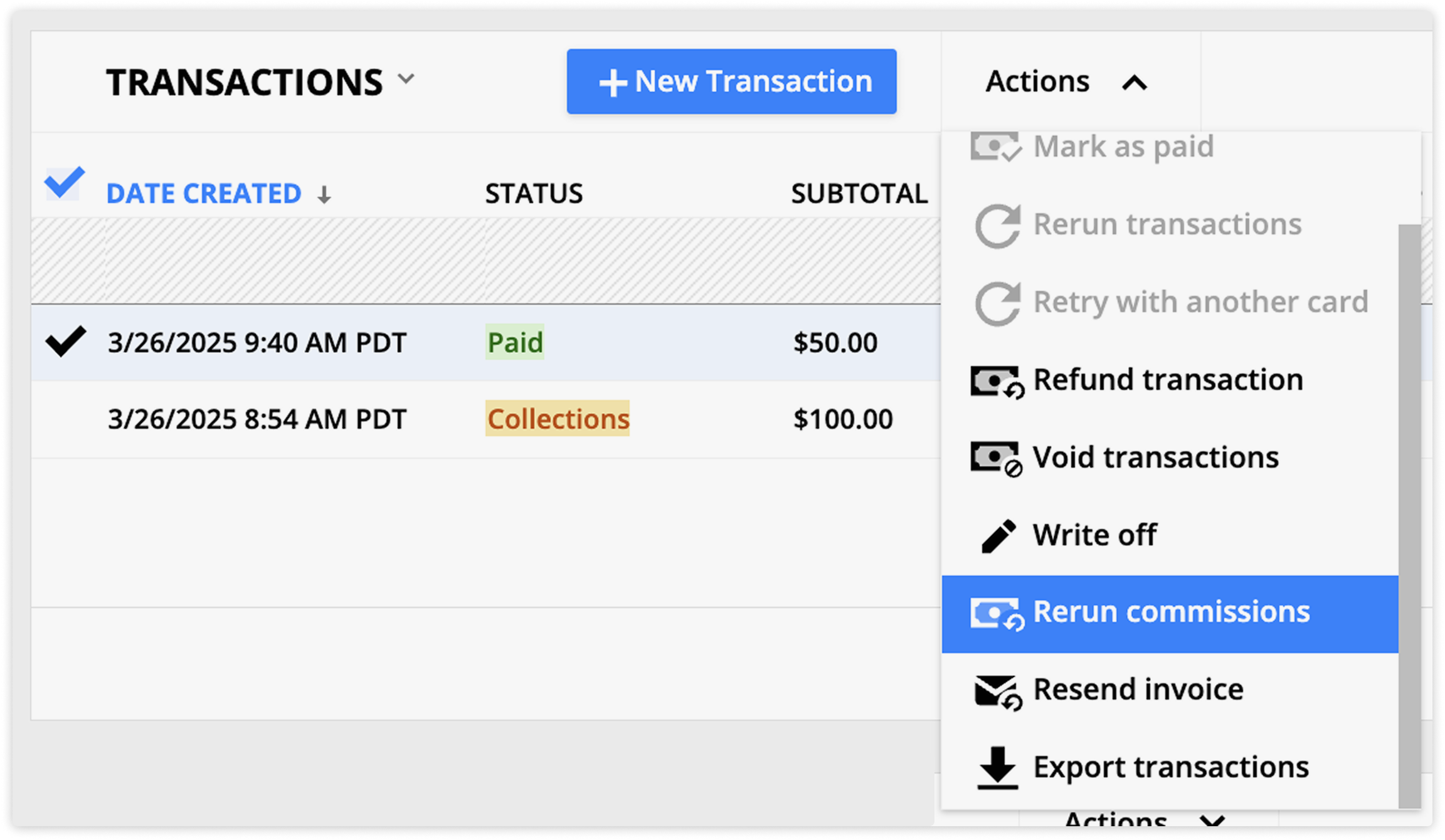1445x840 pixels.
Task: Click the Mark as paid icon
Action: click(x=996, y=146)
